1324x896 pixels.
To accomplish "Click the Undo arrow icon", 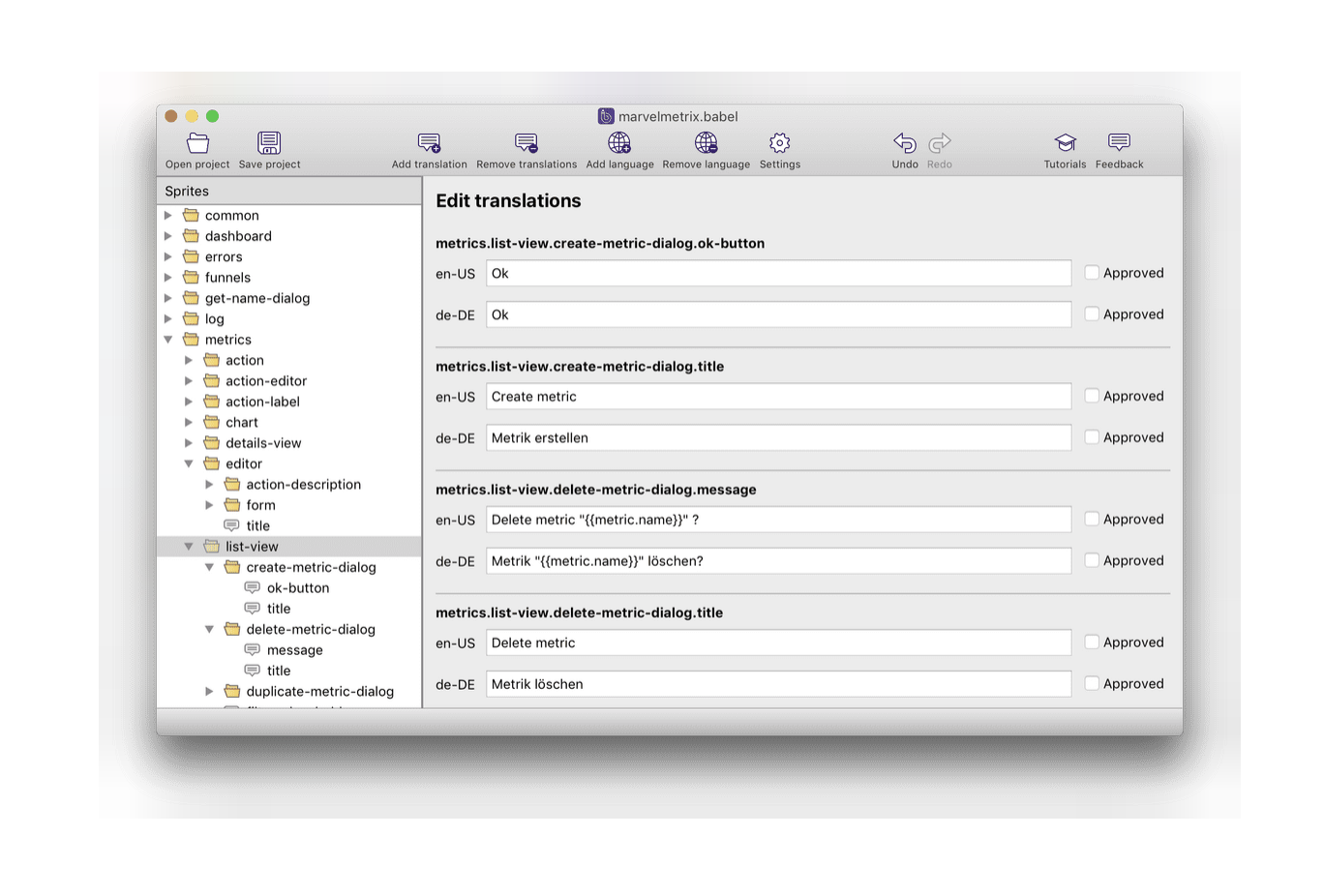I will click(905, 143).
